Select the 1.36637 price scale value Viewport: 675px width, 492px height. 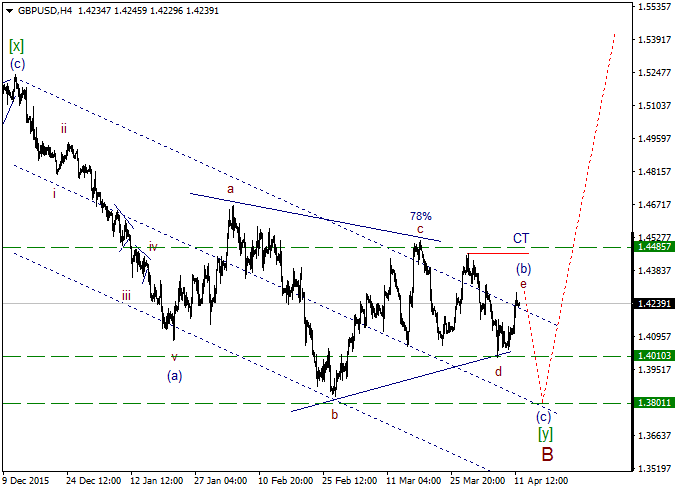(655, 435)
